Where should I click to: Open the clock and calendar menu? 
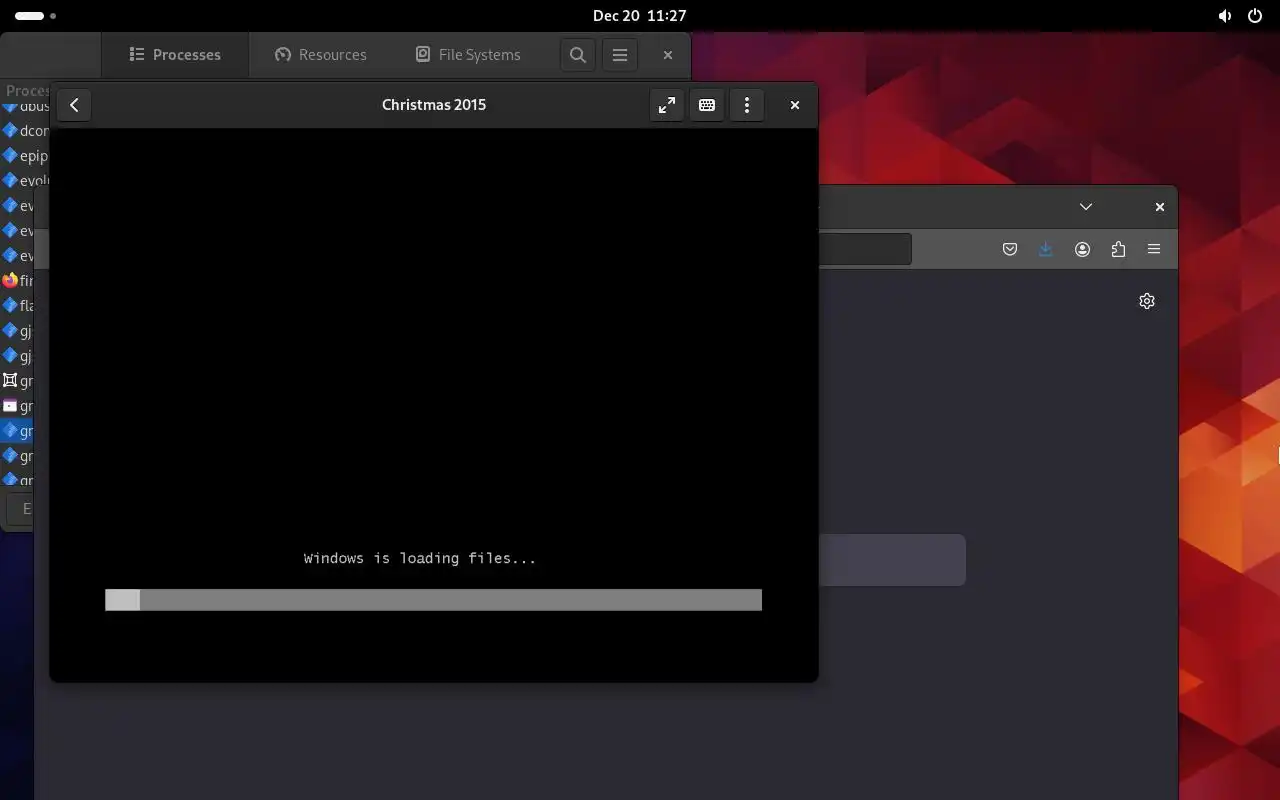[640, 16]
